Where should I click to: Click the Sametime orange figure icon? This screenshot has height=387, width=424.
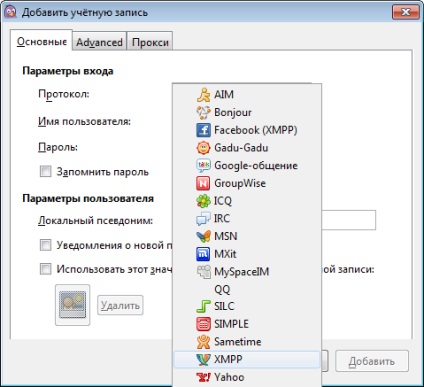203,342
